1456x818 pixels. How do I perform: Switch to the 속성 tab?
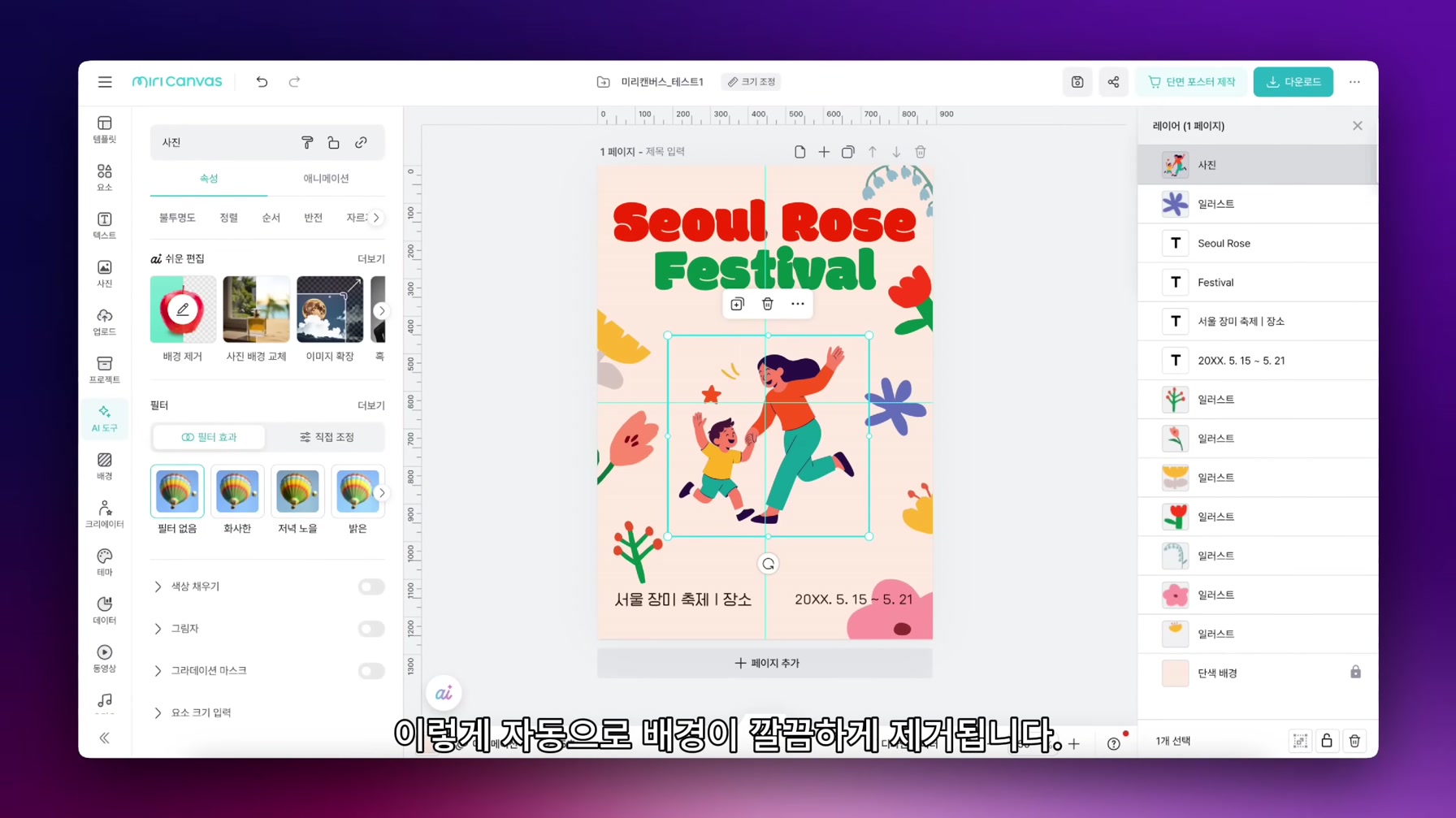209,179
